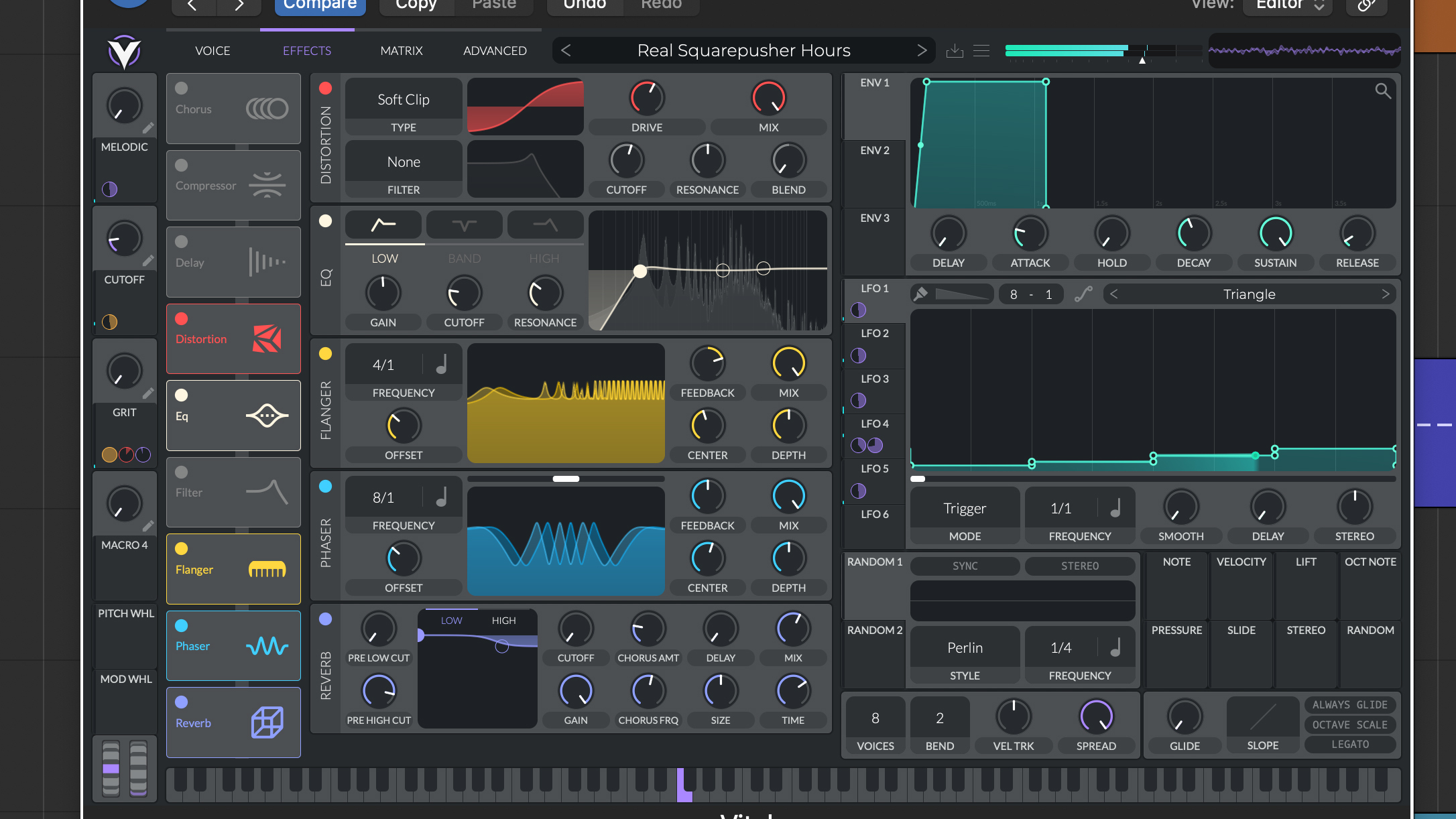1456x819 pixels.
Task: Disable the Distortion section power toggle
Action: point(326,88)
